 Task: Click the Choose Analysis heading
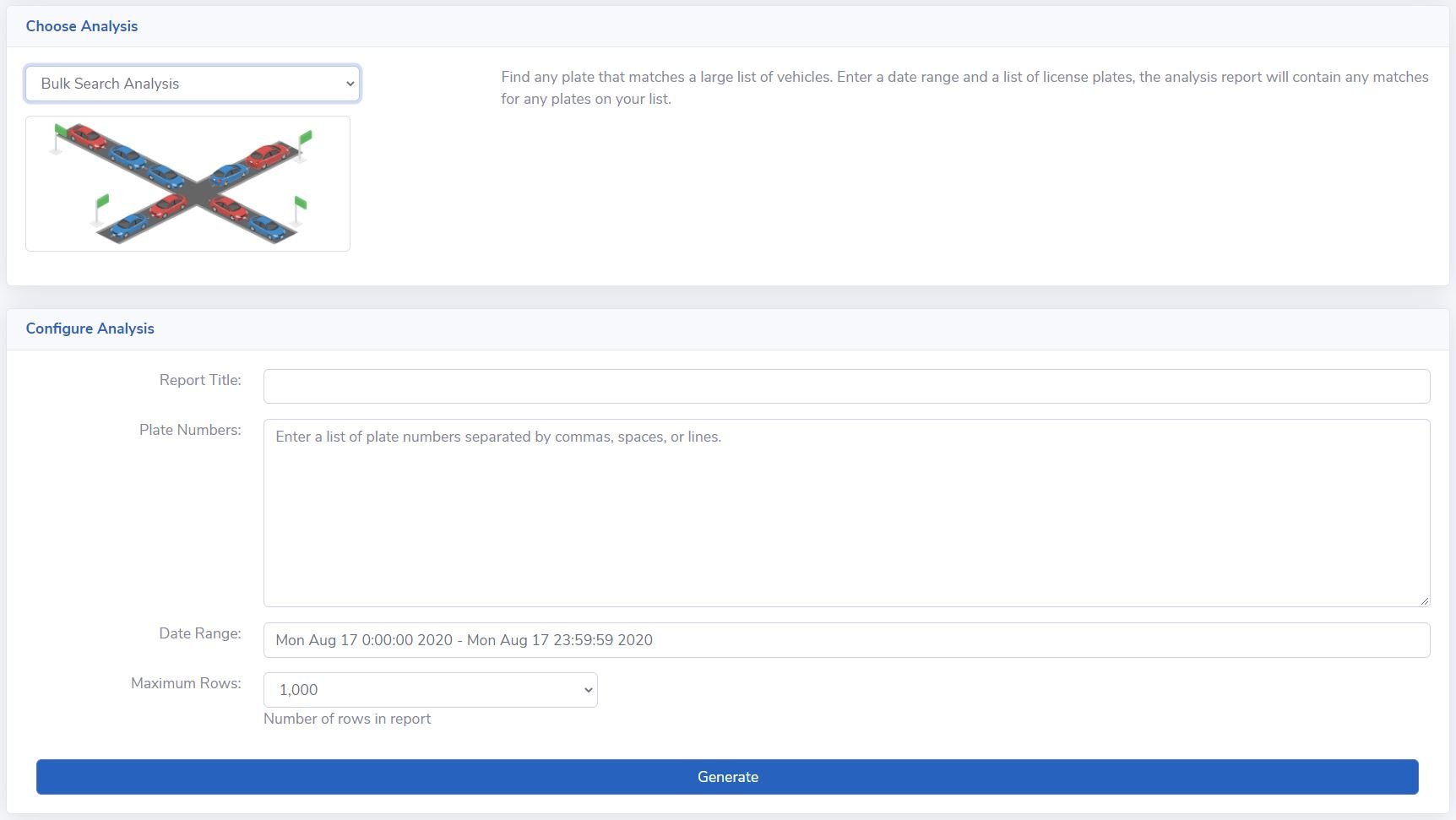pyautogui.click(x=82, y=26)
